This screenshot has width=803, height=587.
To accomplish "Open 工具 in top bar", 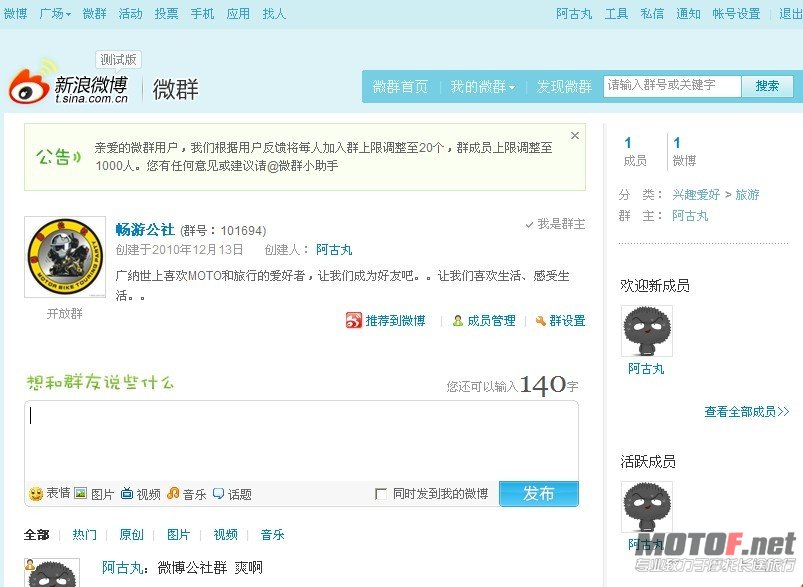I will [x=616, y=14].
